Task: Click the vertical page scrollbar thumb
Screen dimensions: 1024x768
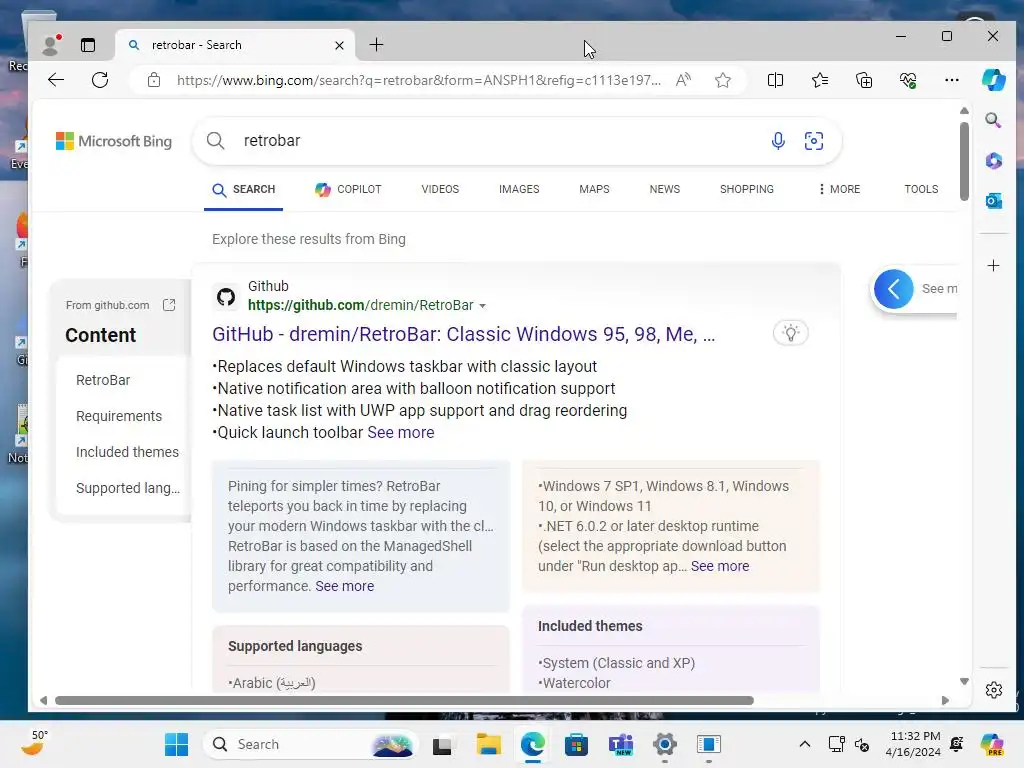Action: 964,161
